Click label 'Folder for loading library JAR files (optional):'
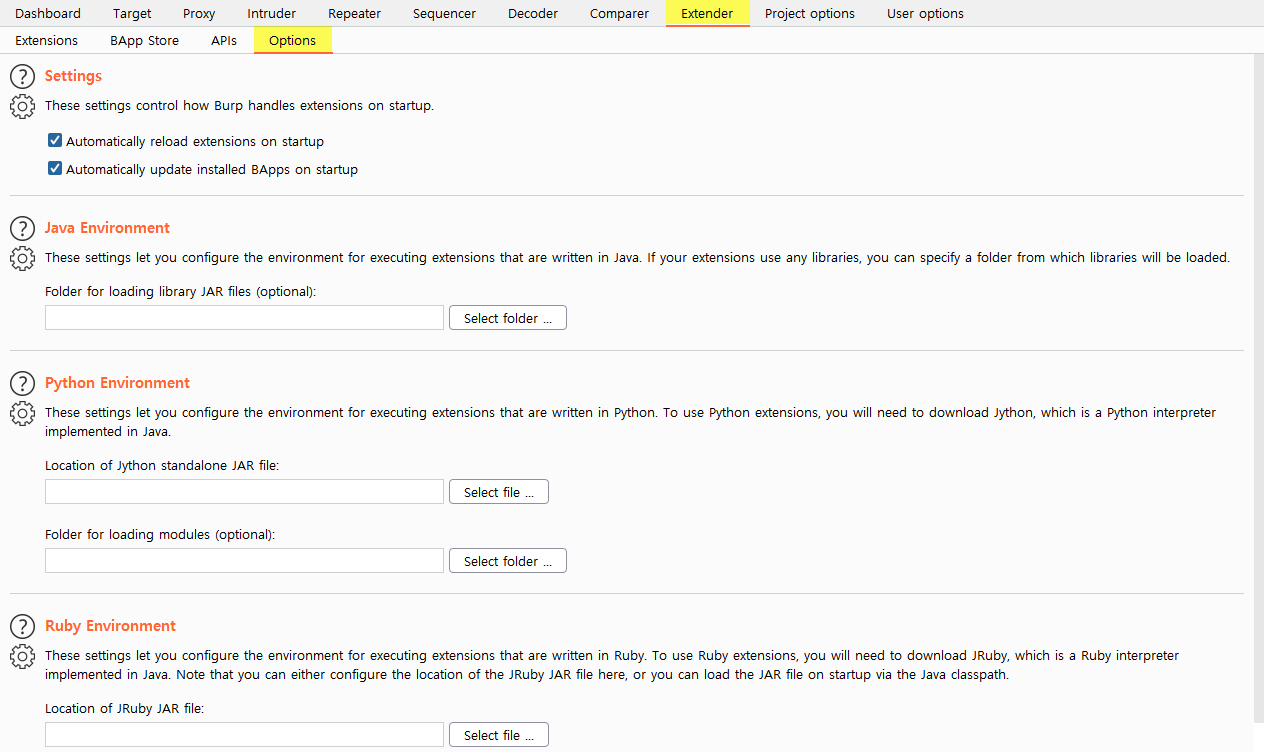Image resolution: width=1264 pixels, height=752 pixels. [180, 291]
